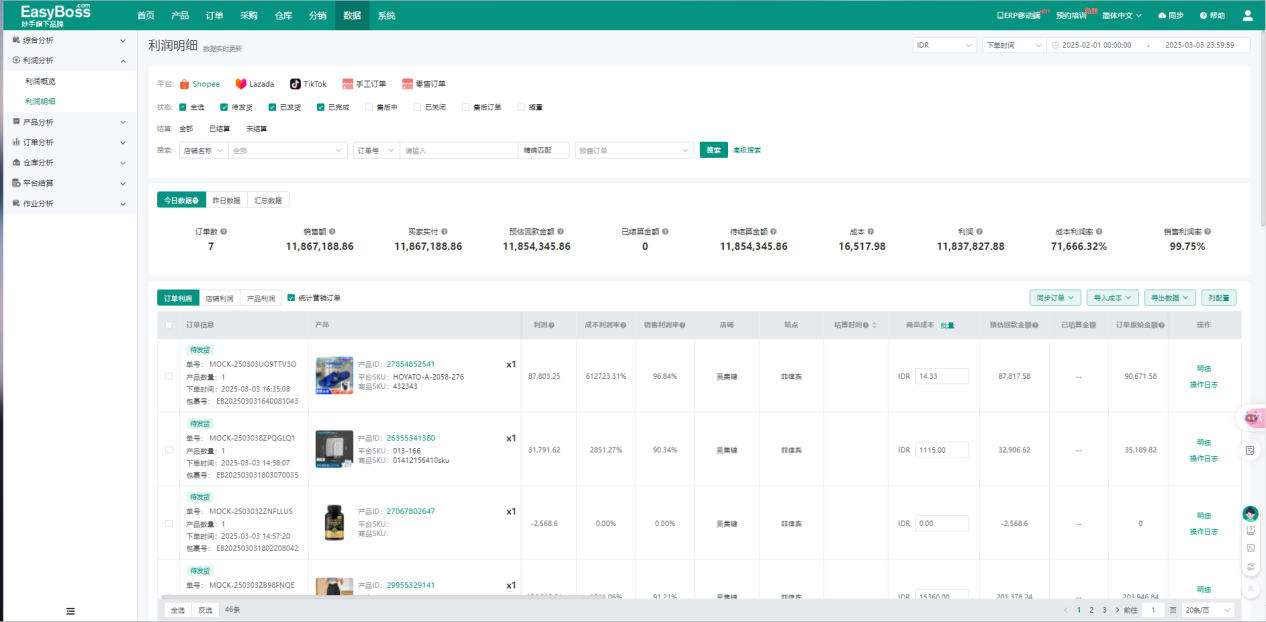Click the info icon beside 预估回款金额 metric

[561, 231]
